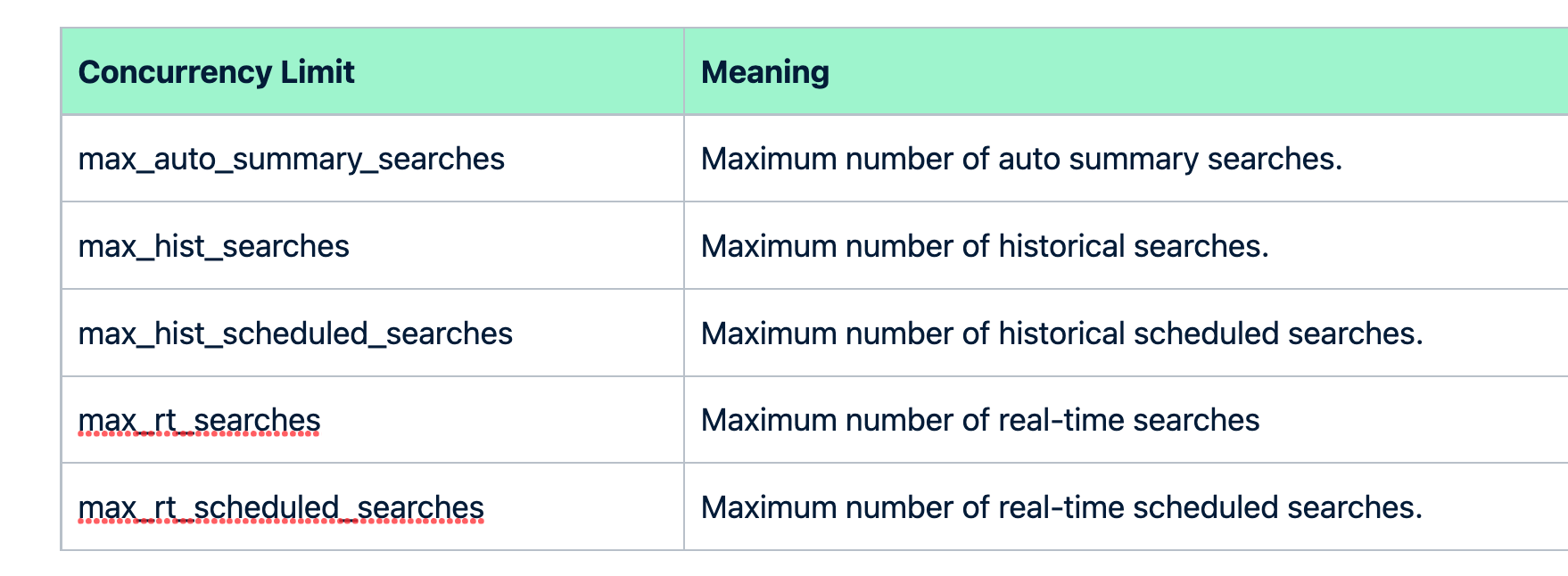The image size is (1568, 576).
Task: Click the max_hist_scheduled_searches entry
Action: tap(295, 333)
